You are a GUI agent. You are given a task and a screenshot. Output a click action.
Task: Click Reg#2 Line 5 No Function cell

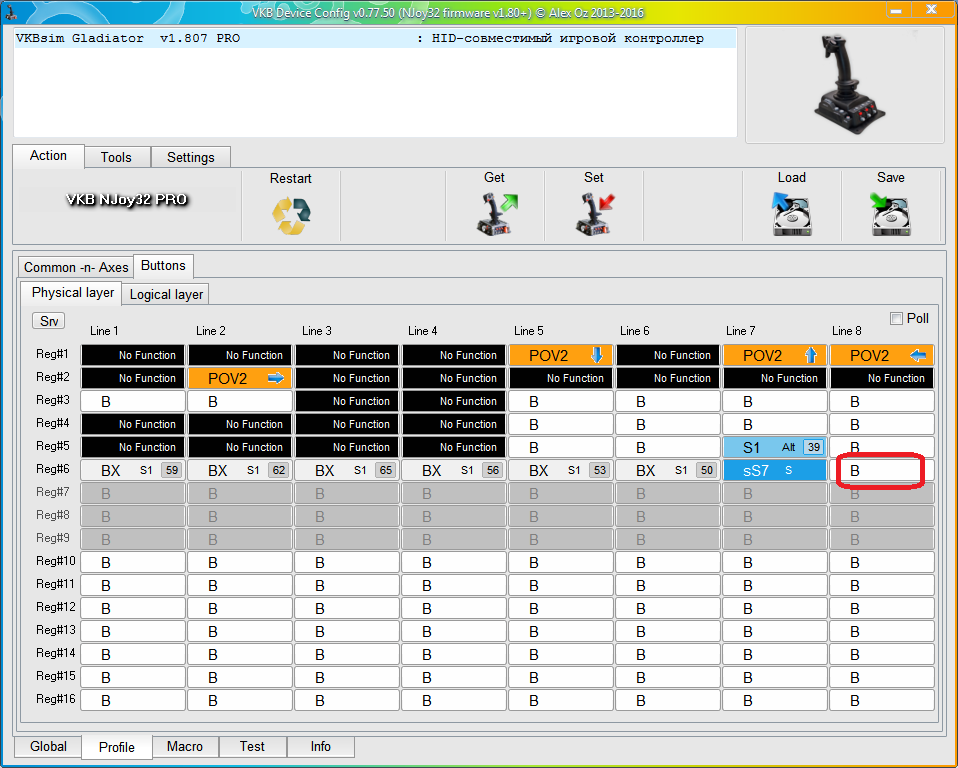tap(560, 378)
